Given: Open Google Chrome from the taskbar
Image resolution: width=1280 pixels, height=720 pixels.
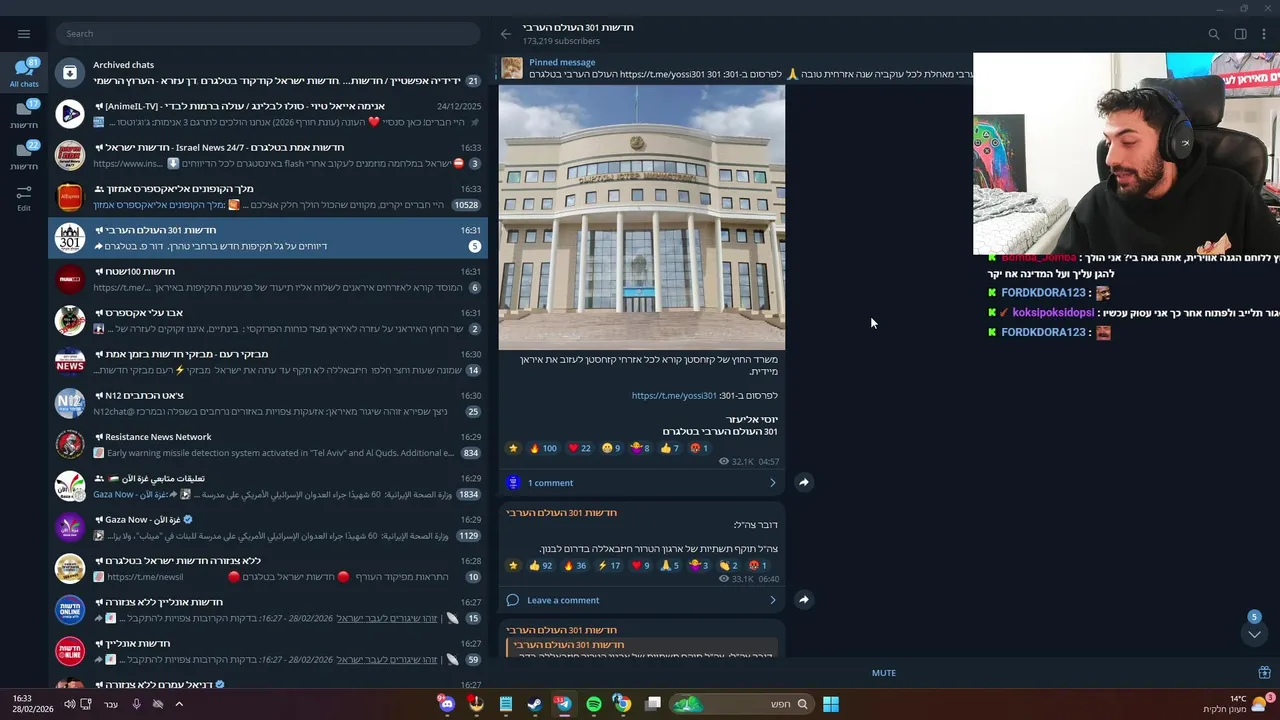Looking at the screenshot, I should 623,704.
